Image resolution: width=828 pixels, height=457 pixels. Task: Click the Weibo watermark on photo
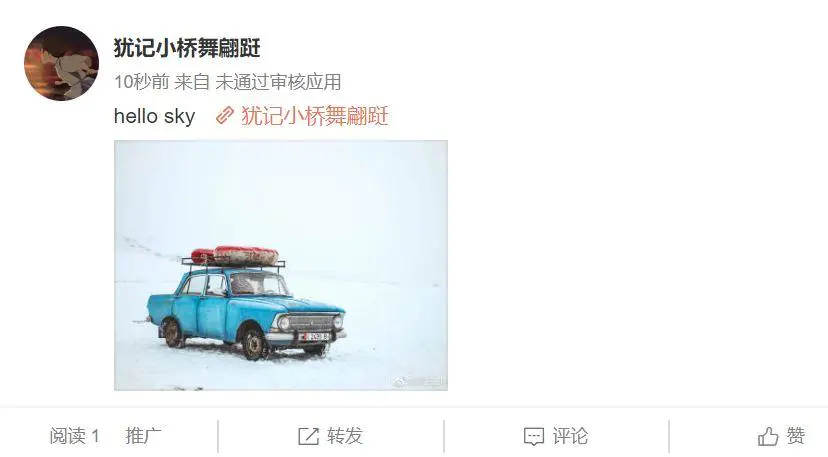click(420, 381)
